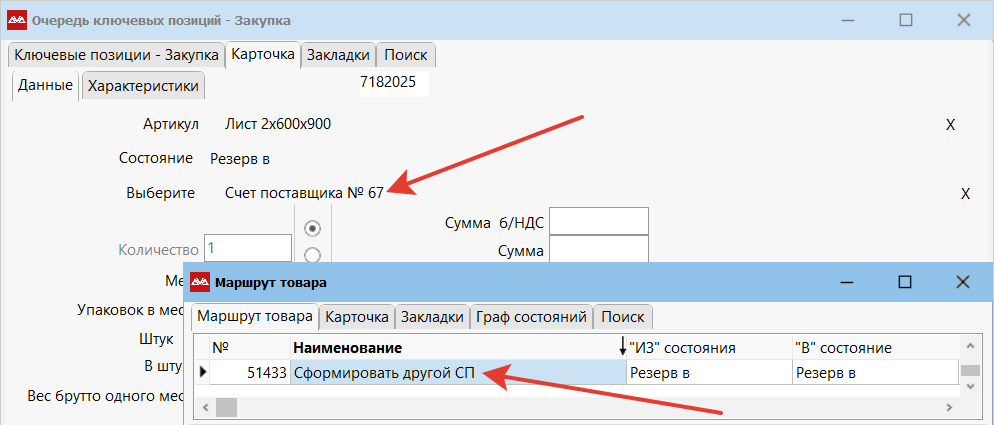Clear the Артикул field with X
The image size is (994, 425).
(x=951, y=125)
